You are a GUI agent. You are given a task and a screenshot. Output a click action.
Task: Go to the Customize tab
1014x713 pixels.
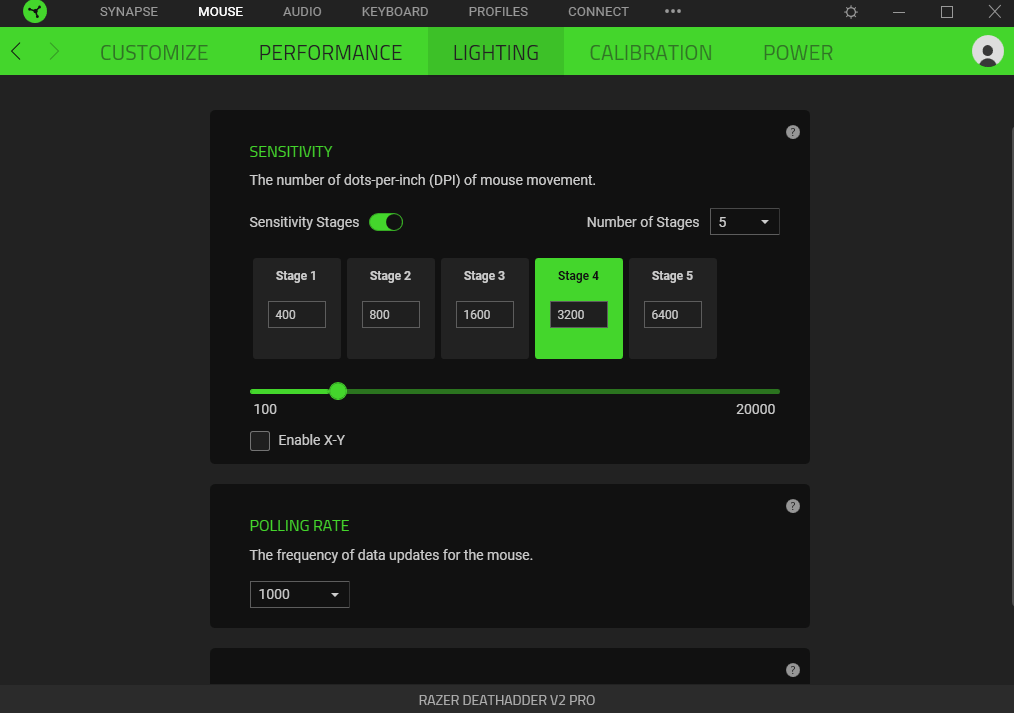coord(154,52)
